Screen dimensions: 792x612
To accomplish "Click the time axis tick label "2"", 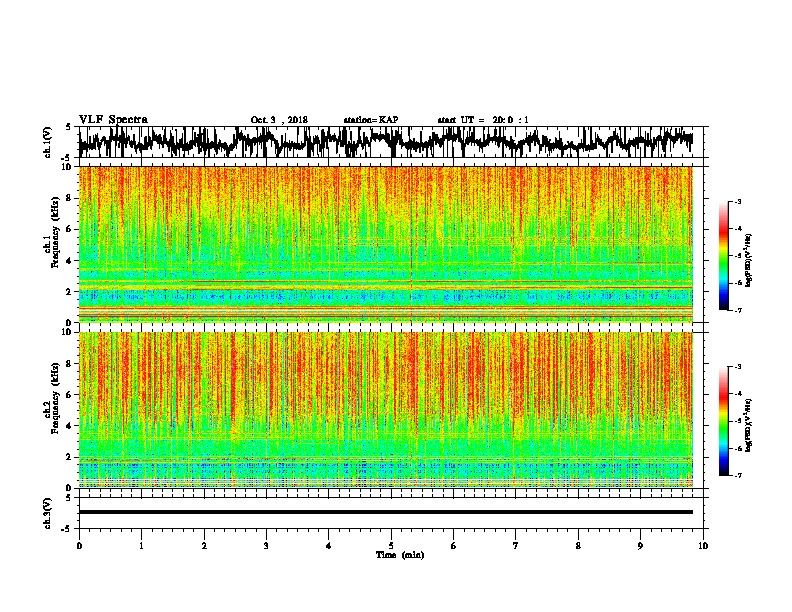I will click(x=204, y=546).
